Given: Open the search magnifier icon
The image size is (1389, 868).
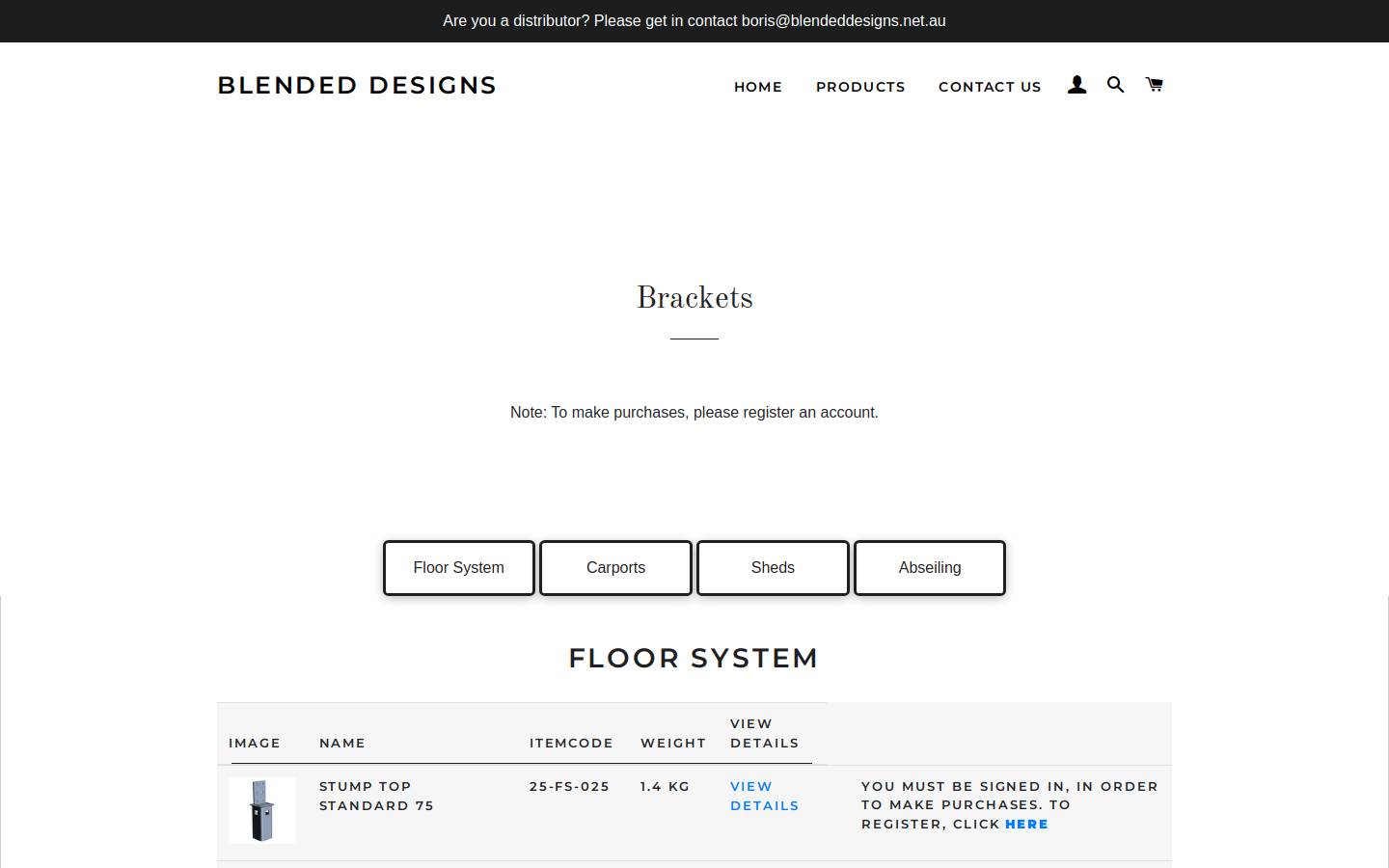Looking at the screenshot, I should click(1115, 85).
